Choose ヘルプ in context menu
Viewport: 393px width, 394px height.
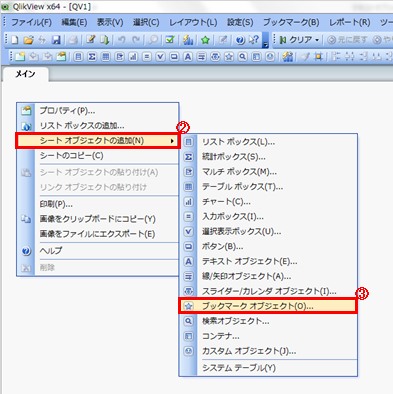coord(98,251)
